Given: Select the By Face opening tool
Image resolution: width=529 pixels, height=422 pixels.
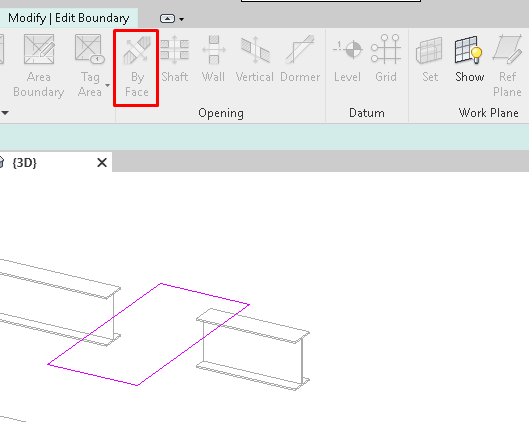Looking at the screenshot, I should pyautogui.click(x=137, y=68).
